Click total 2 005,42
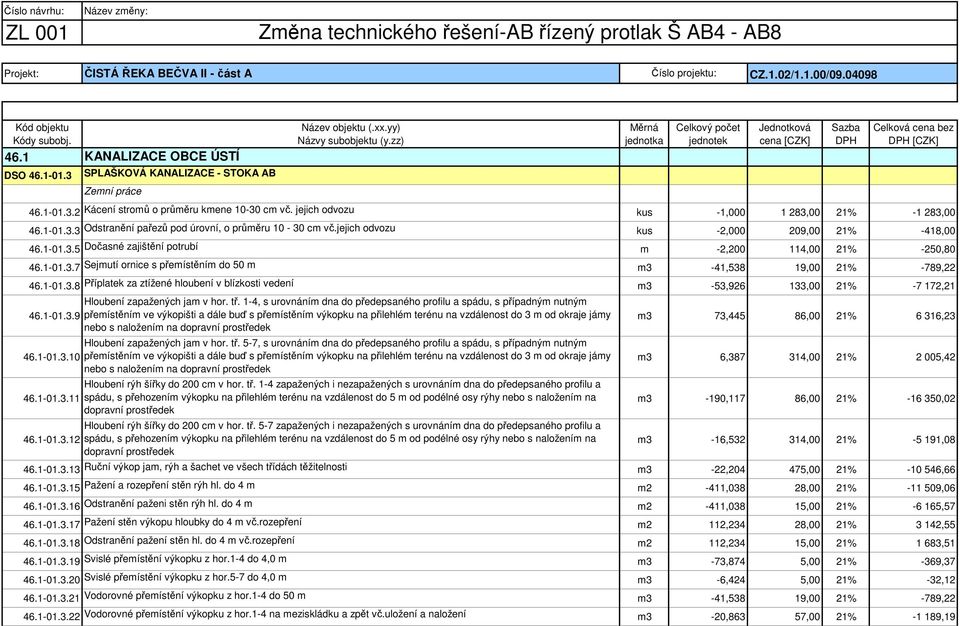This screenshot has height=626, width=960. (936, 357)
